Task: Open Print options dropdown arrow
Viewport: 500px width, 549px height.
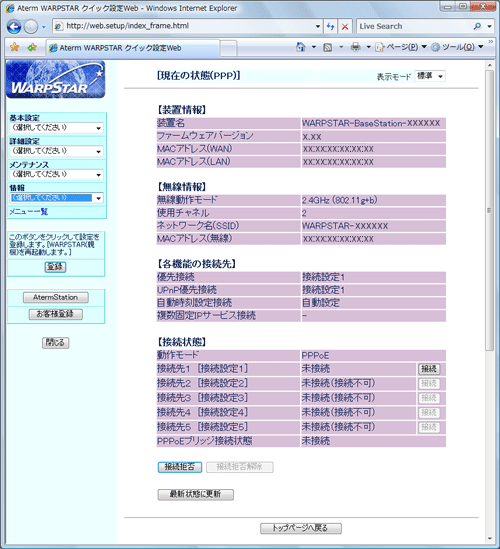Action: point(368,47)
